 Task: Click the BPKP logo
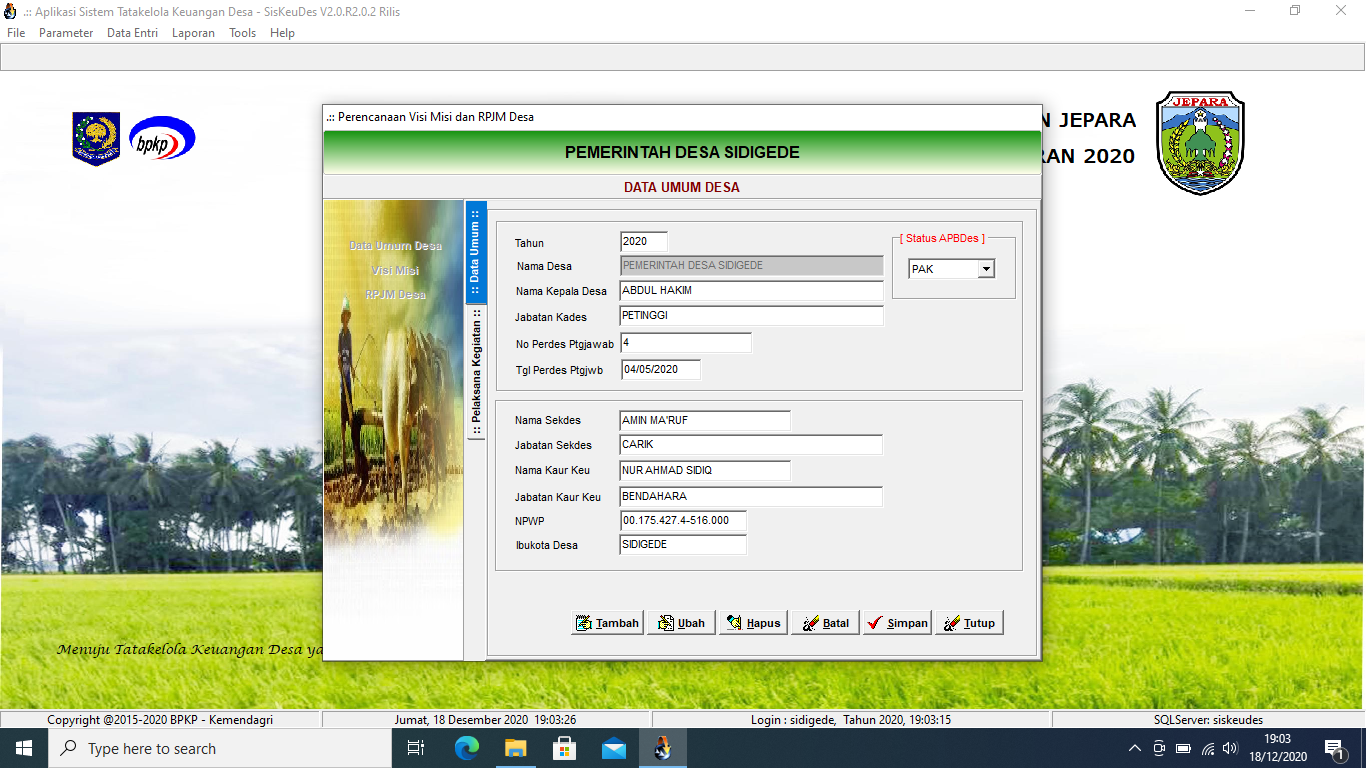(162, 139)
